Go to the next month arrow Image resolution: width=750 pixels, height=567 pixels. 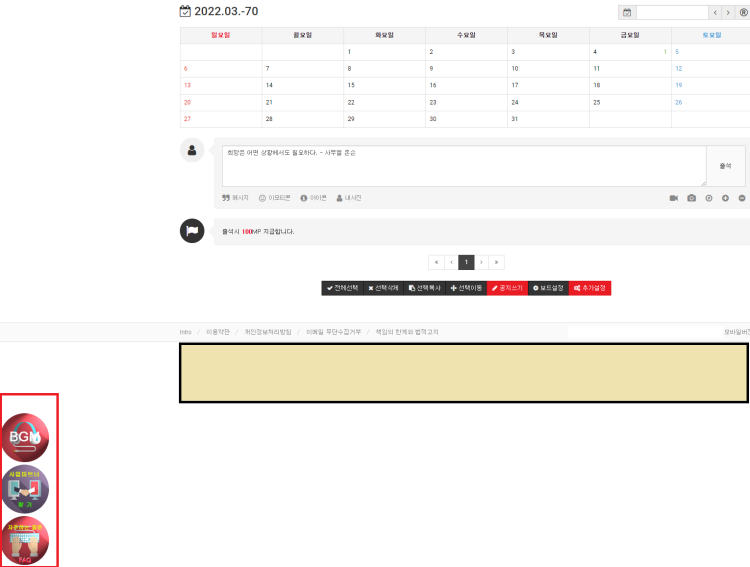coord(728,13)
